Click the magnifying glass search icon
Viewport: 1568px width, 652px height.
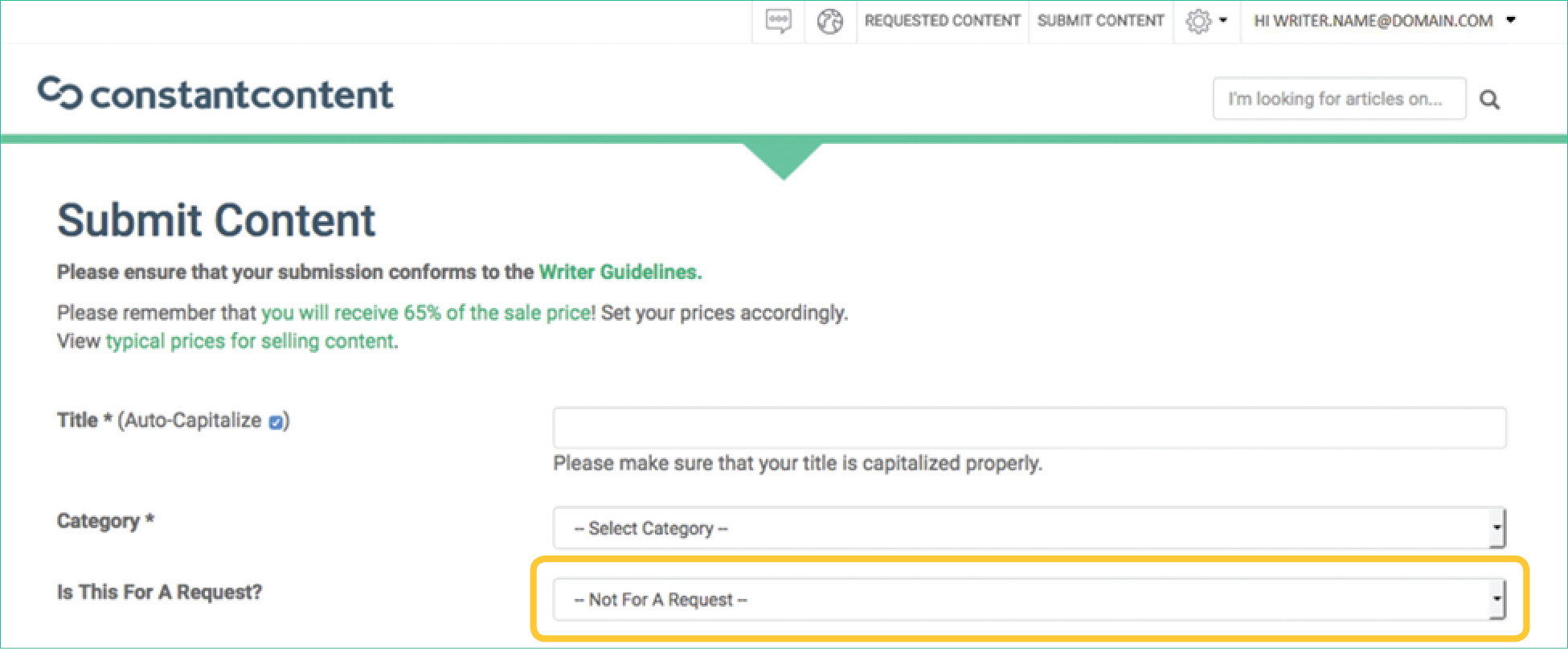point(1489,100)
